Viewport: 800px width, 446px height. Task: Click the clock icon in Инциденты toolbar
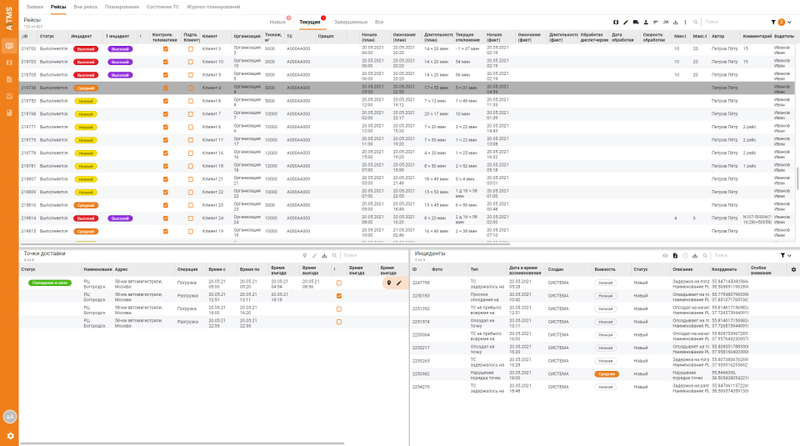click(685, 256)
